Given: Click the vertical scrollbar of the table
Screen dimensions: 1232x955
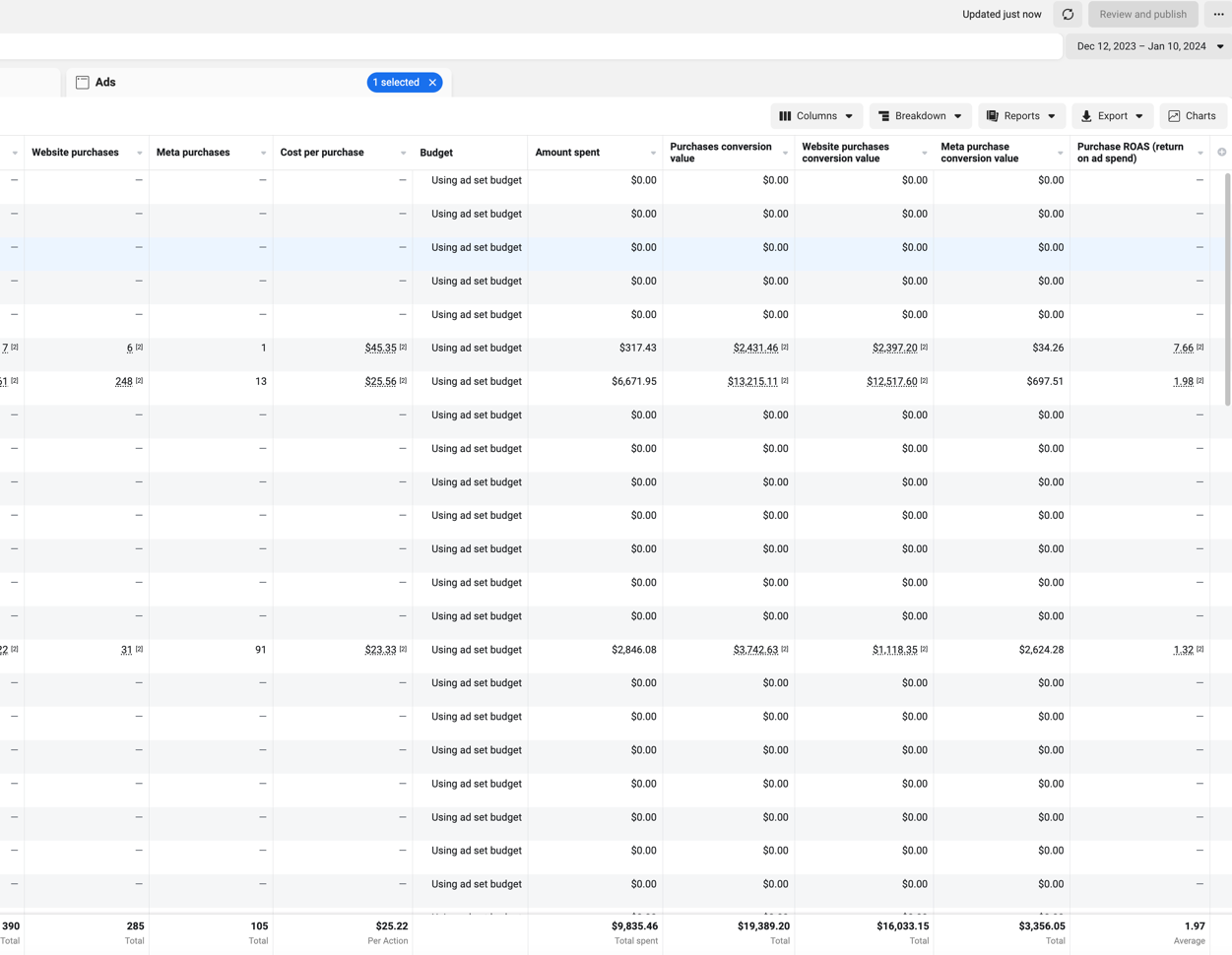Looking at the screenshot, I should [1227, 290].
